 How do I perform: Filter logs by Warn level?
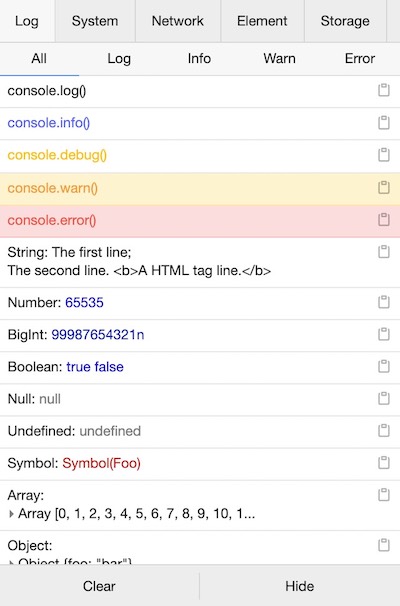click(279, 59)
